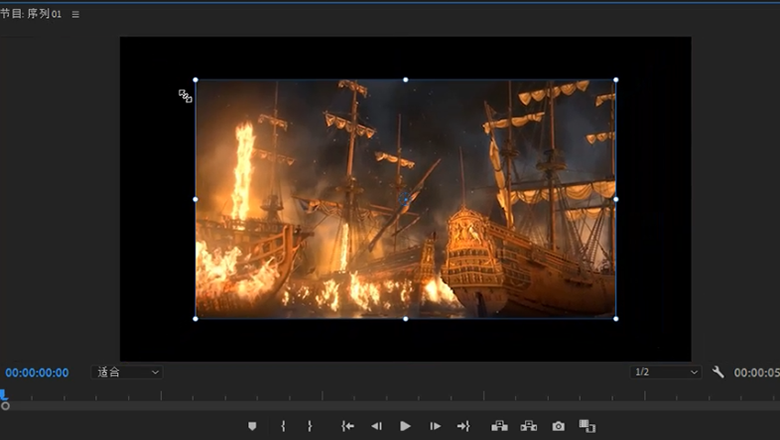Click the Add Marker button
780x440 pixels.
(x=252, y=426)
